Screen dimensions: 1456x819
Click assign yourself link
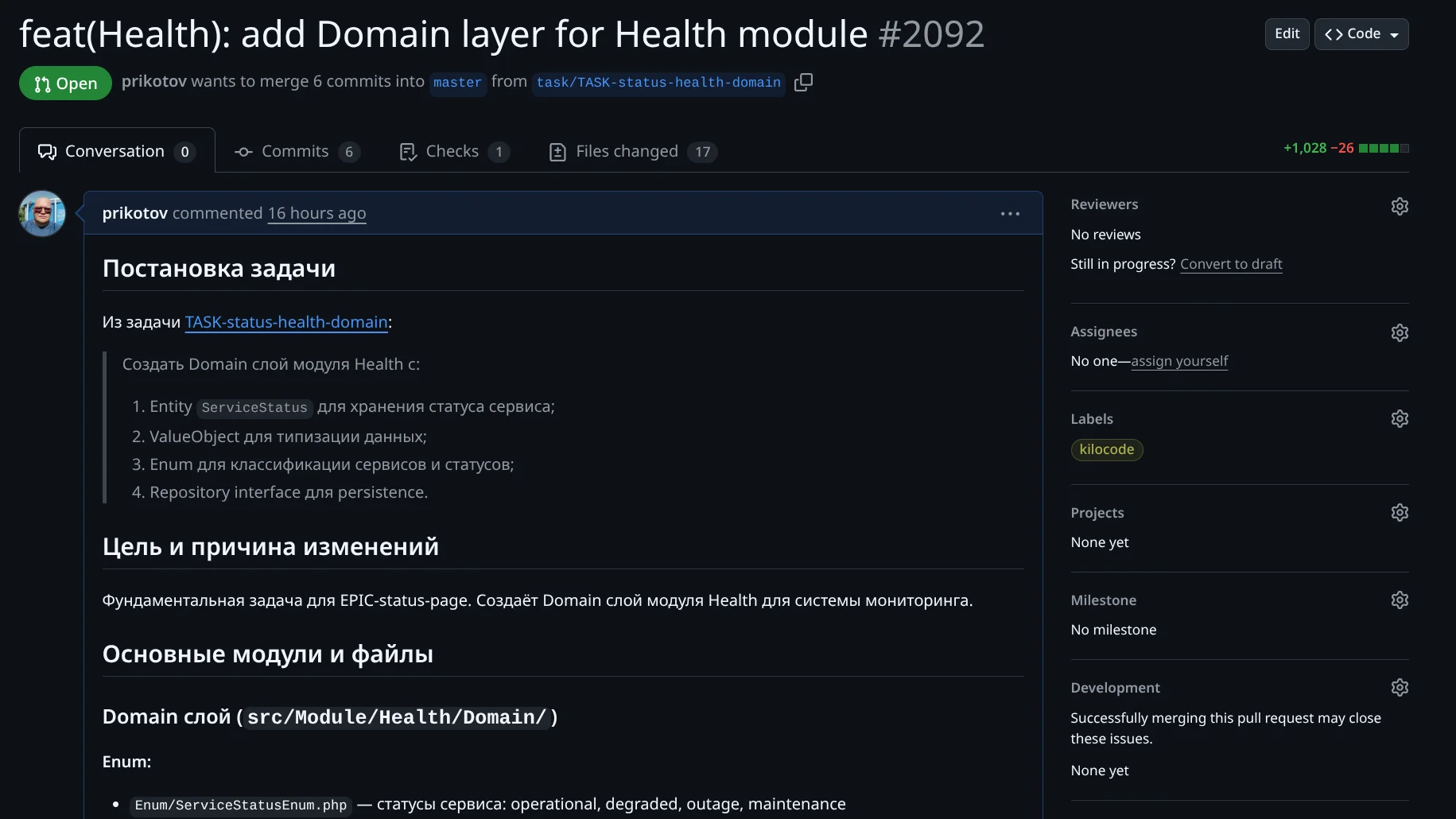1179,361
